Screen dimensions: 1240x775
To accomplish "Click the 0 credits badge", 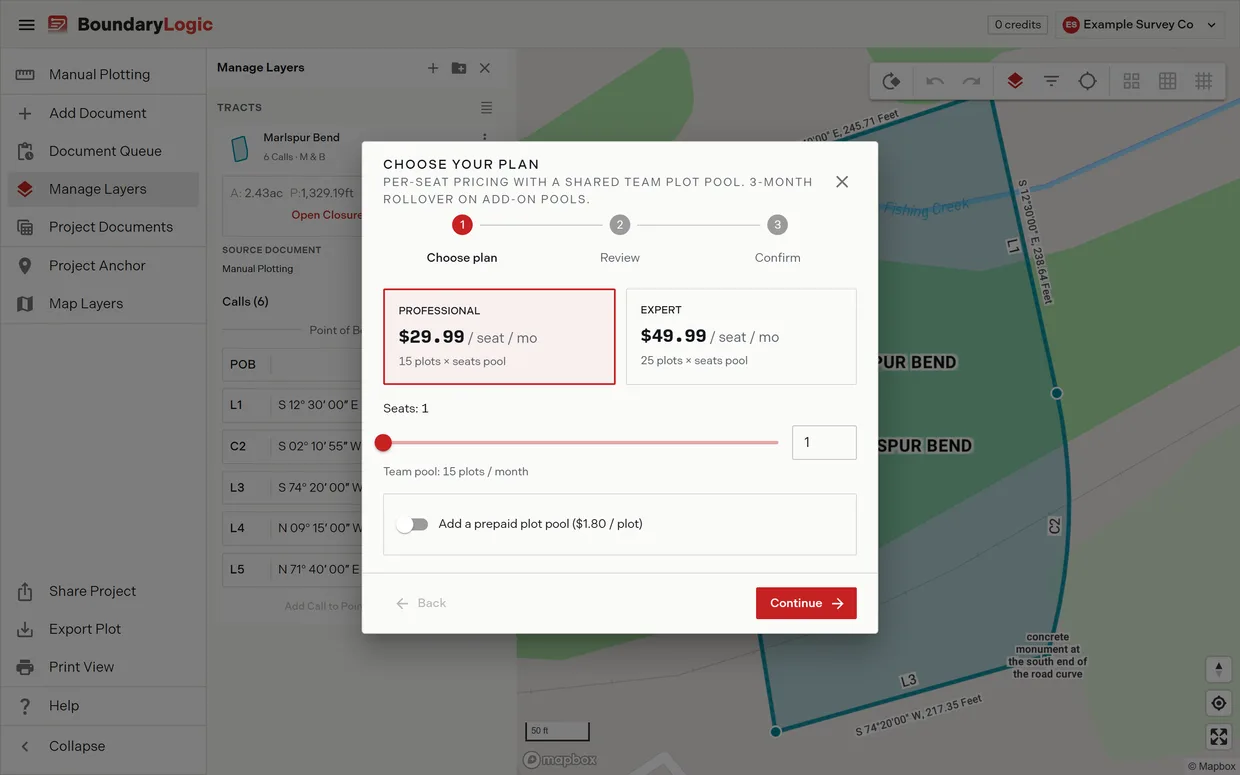I will pos(1018,24).
